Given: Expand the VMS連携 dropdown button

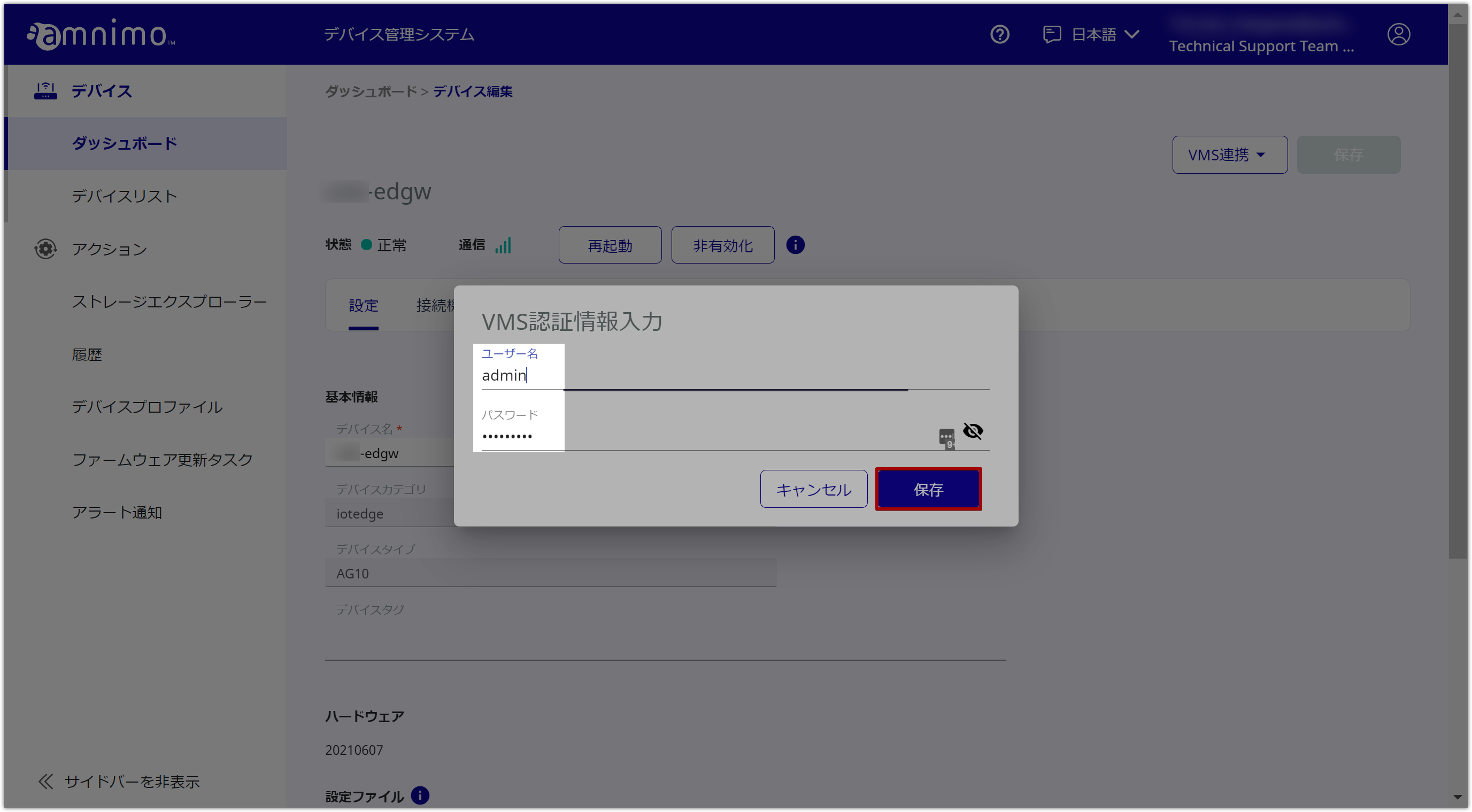Looking at the screenshot, I should tap(1230, 155).
